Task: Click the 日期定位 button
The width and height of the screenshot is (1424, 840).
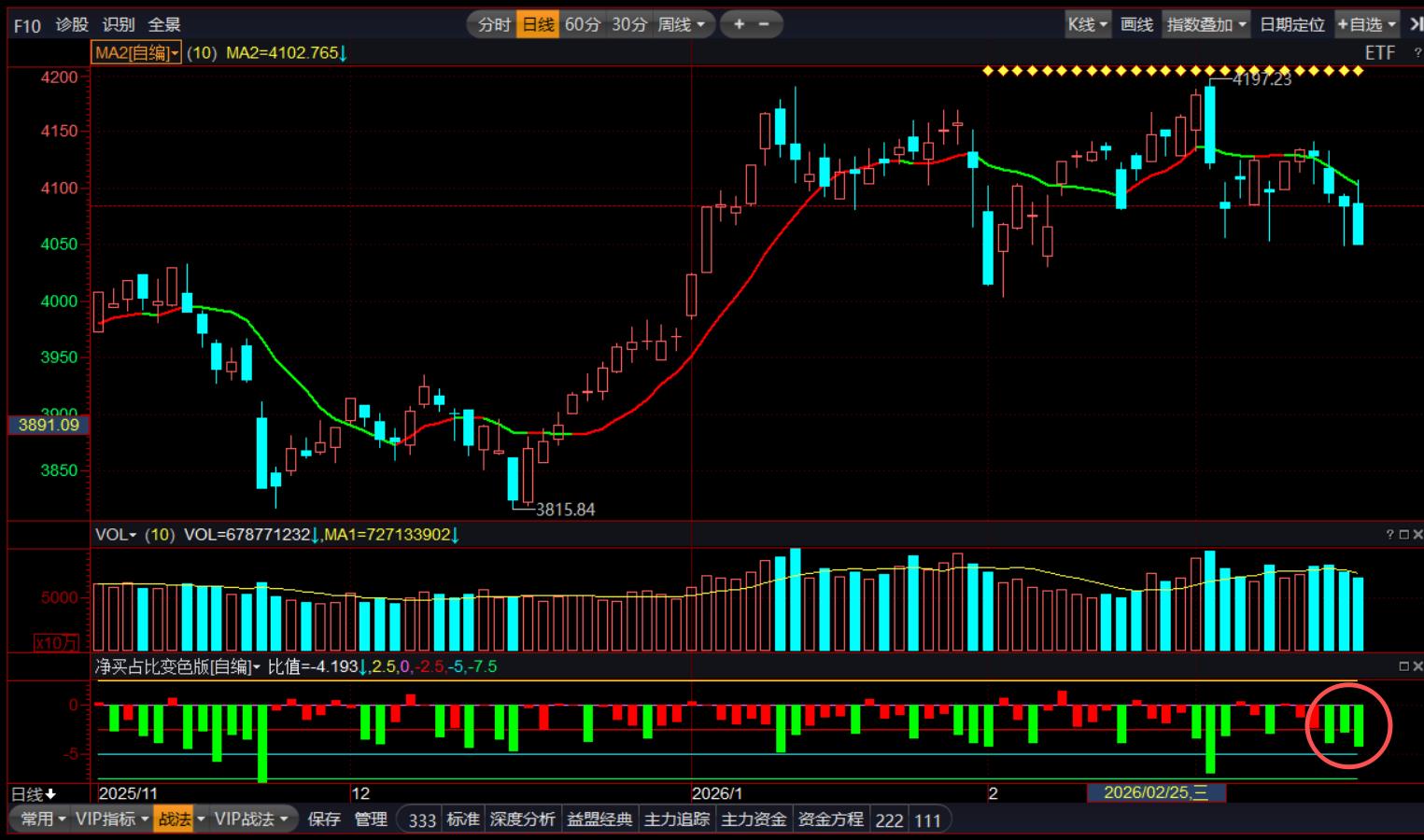Action: click(x=1292, y=24)
